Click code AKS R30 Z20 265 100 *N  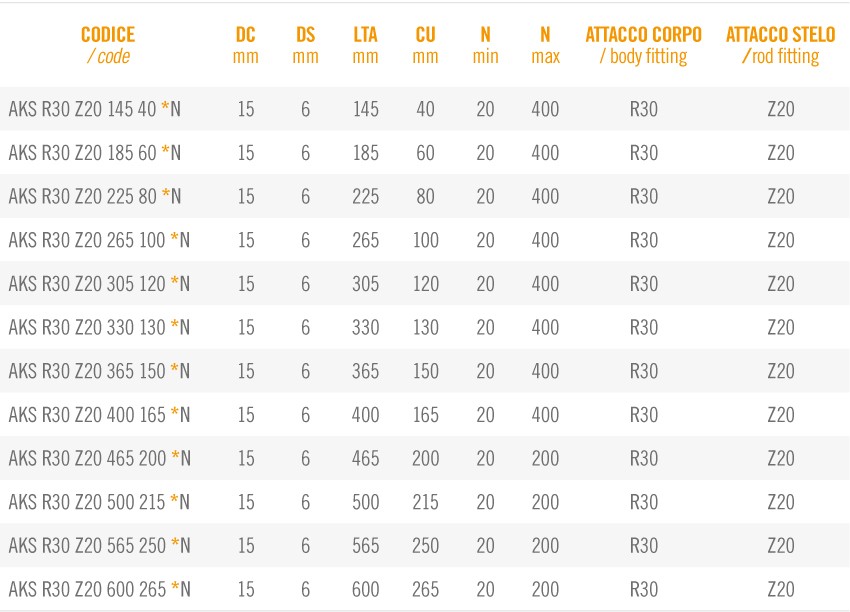click(x=99, y=240)
